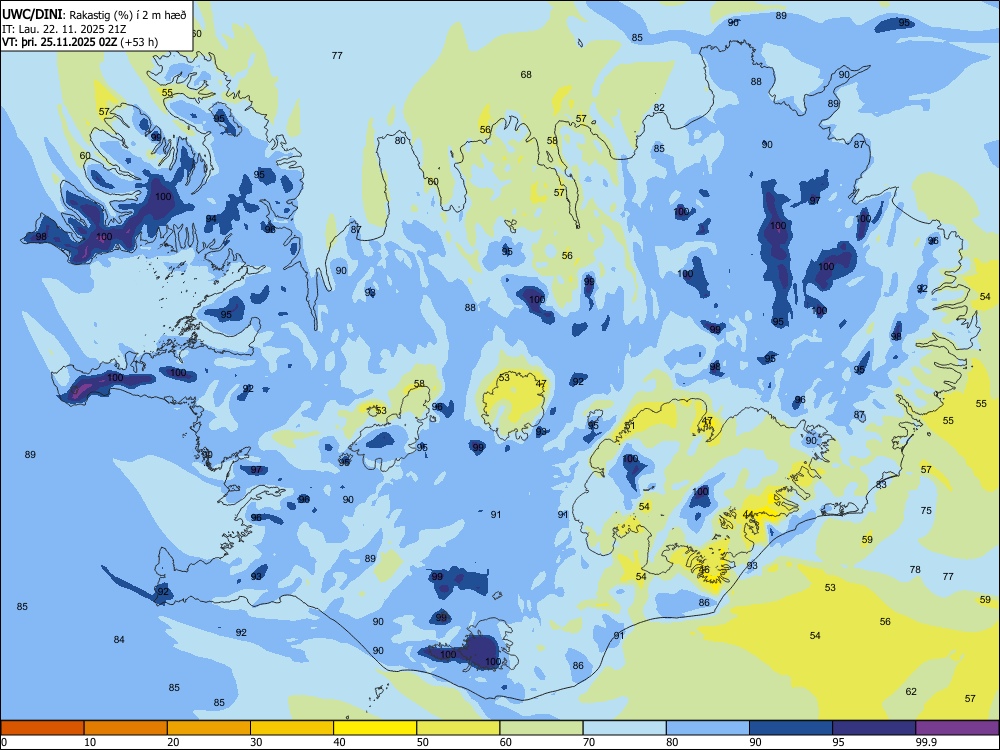Image resolution: width=1000 pixels, height=750 pixels.
Task: Select the 30–40 amber legend swatch
Action: [292, 728]
